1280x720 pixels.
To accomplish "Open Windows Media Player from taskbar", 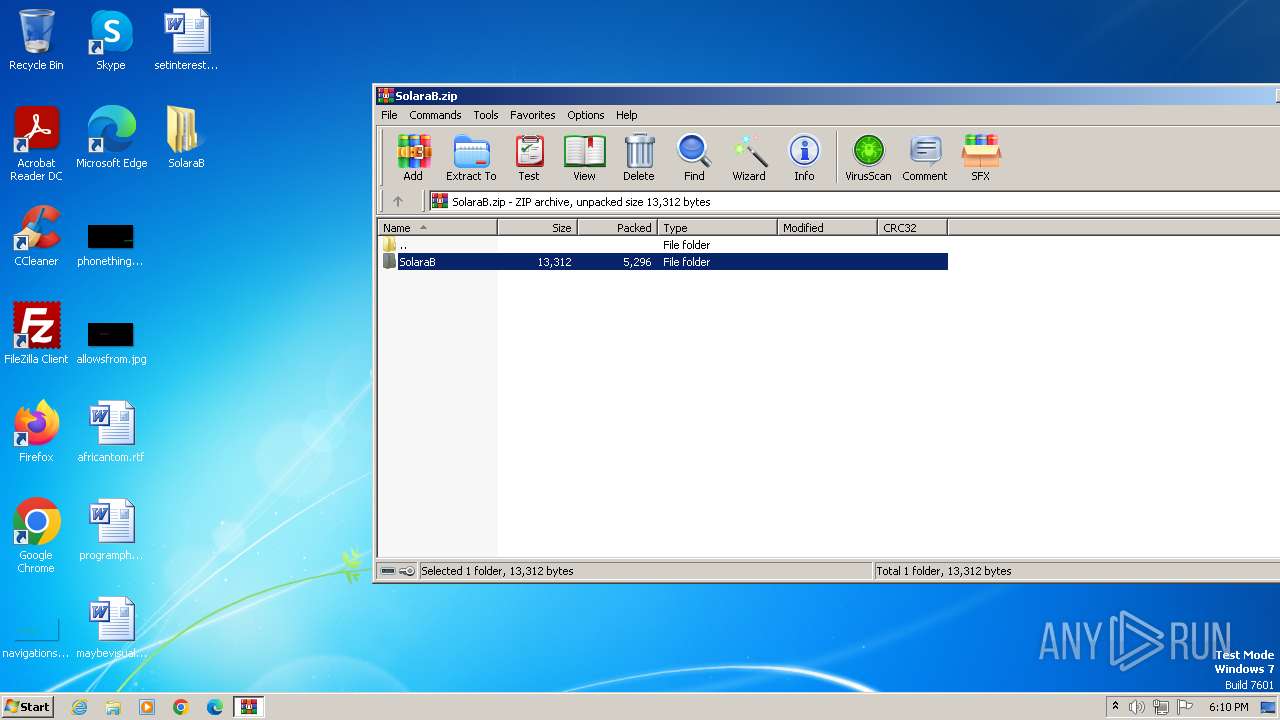I will point(147,707).
